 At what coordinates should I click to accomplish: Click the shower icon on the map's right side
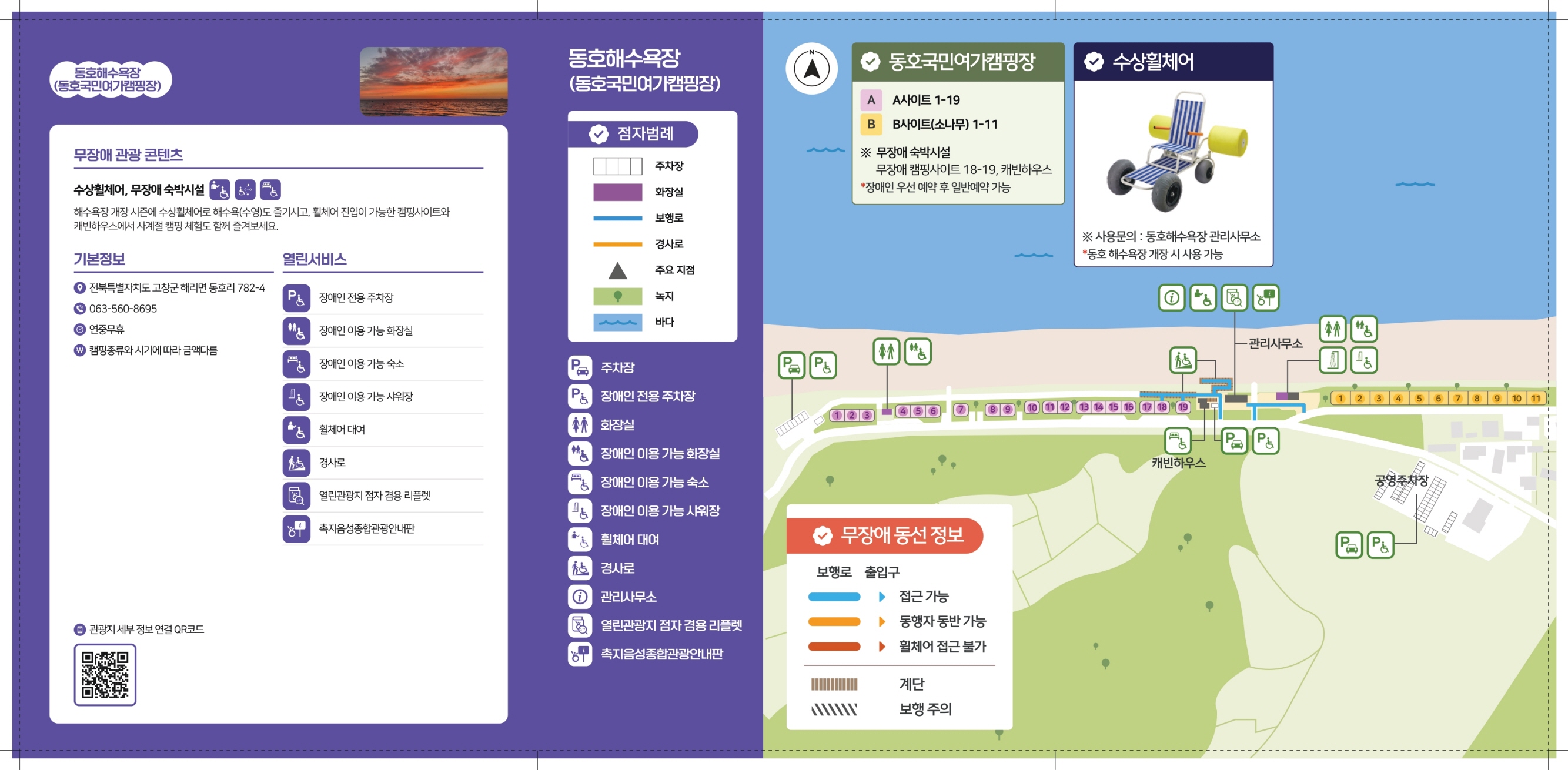(1332, 360)
